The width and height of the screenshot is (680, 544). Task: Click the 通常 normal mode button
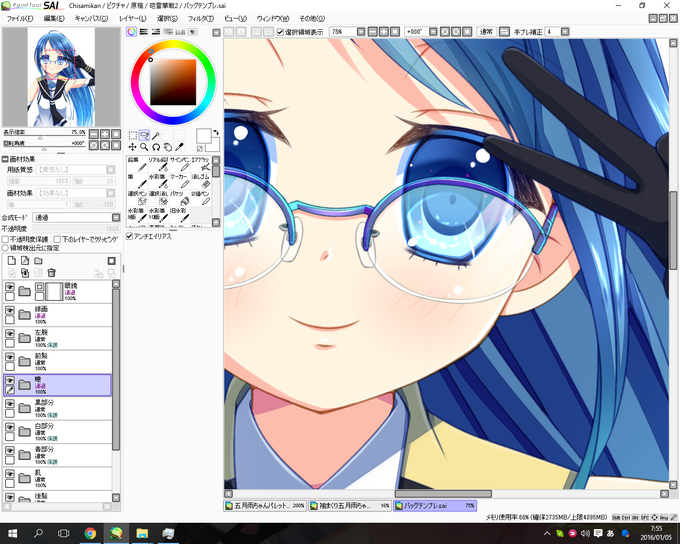[487, 32]
